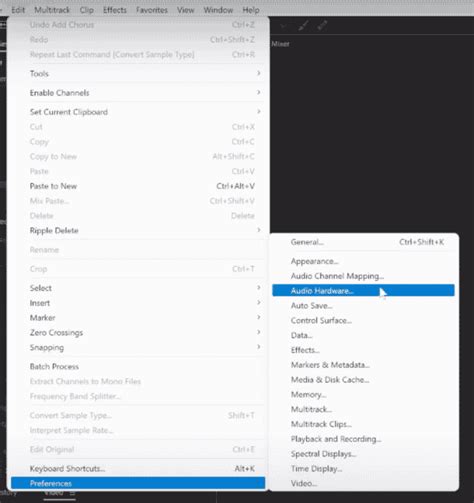Viewport: 474px width, 503px height.
Task: Open Spectral Displays preferences
Action: point(363,454)
